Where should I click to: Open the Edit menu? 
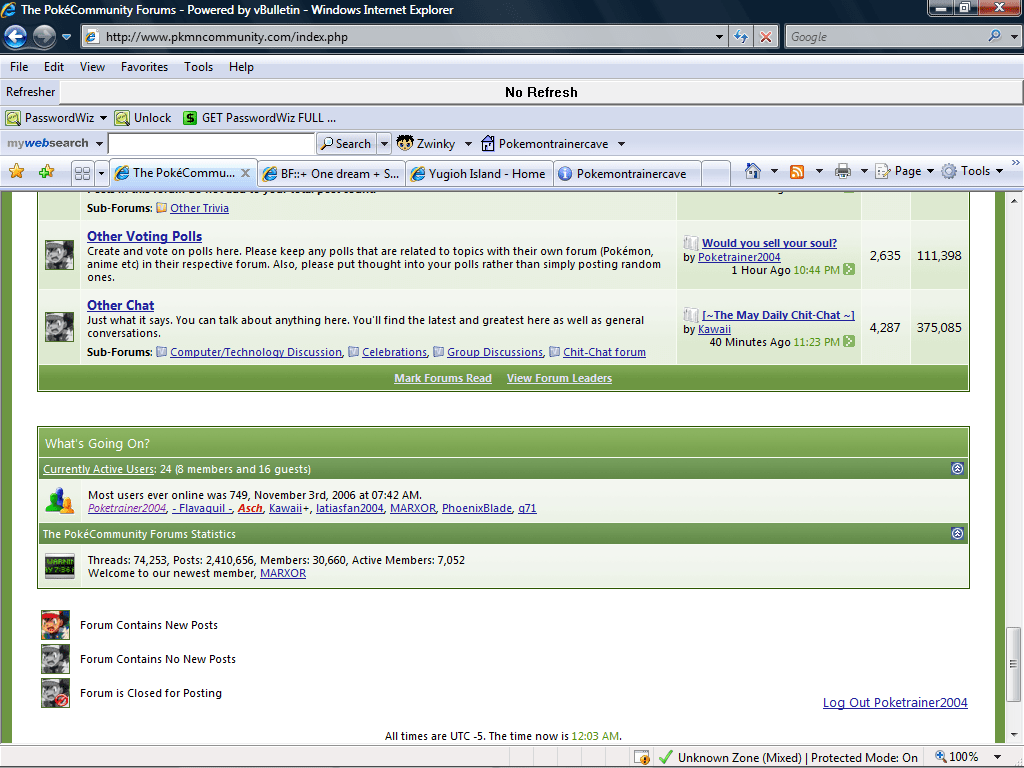(x=54, y=67)
